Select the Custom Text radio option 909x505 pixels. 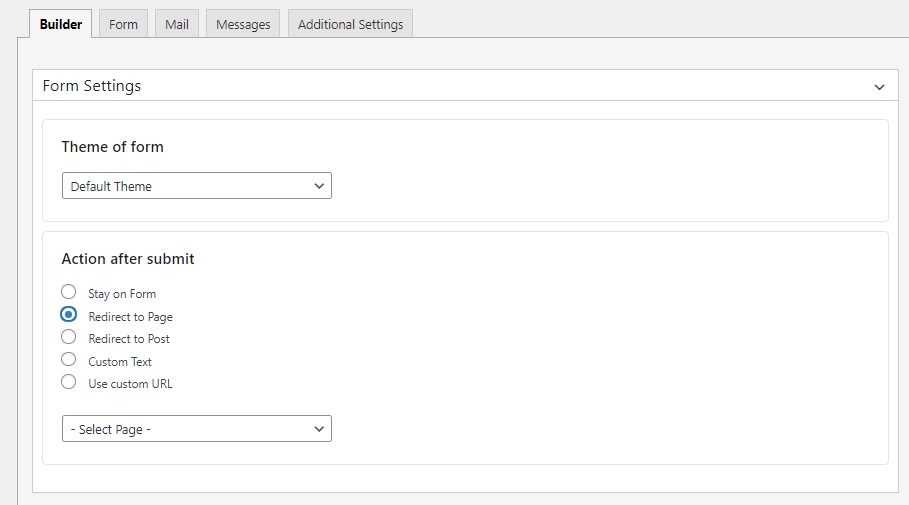[x=68, y=359]
